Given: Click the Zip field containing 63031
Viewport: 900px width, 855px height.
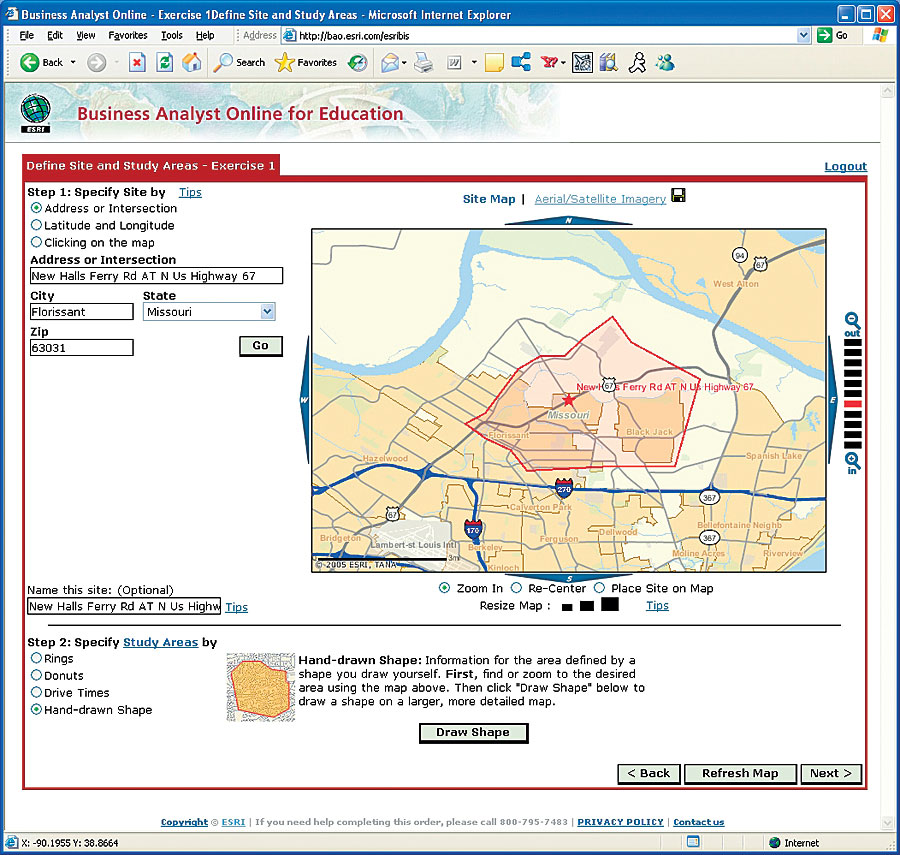Looking at the screenshot, I should [x=82, y=348].
